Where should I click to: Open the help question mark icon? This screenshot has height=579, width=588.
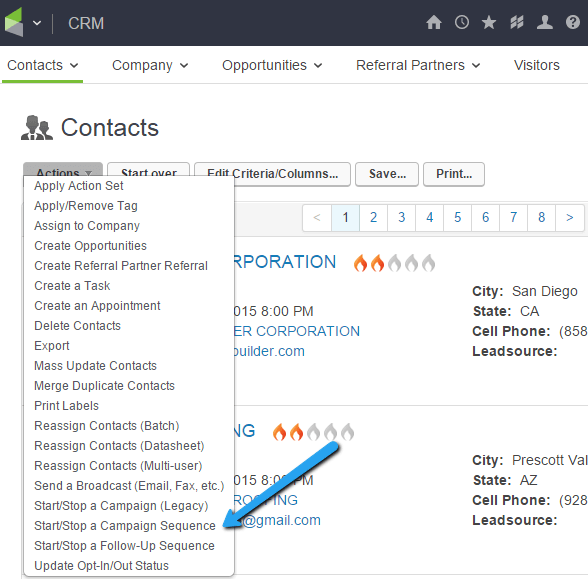573,22
